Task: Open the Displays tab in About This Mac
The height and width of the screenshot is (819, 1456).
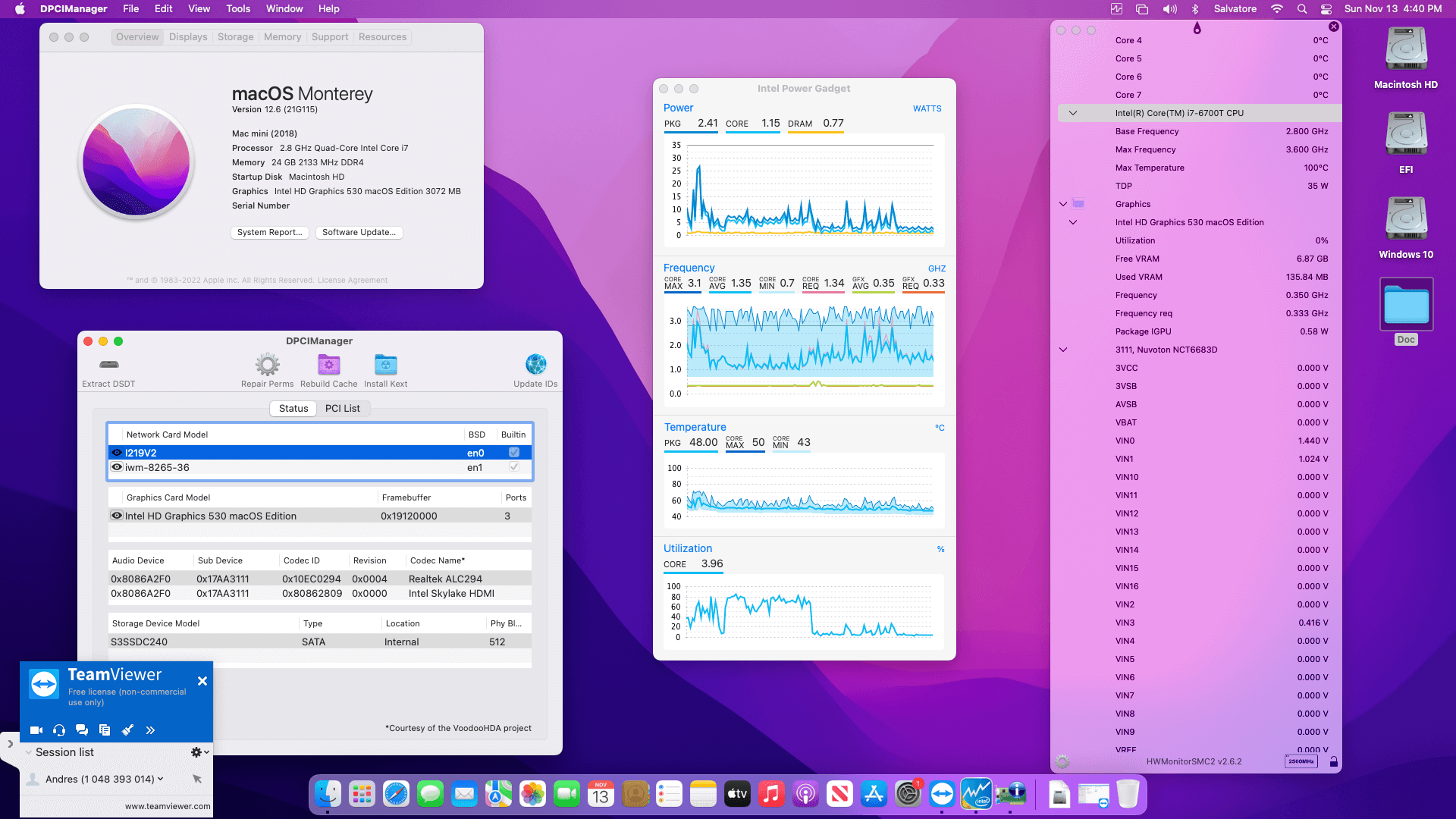Action: pos(188,36)
